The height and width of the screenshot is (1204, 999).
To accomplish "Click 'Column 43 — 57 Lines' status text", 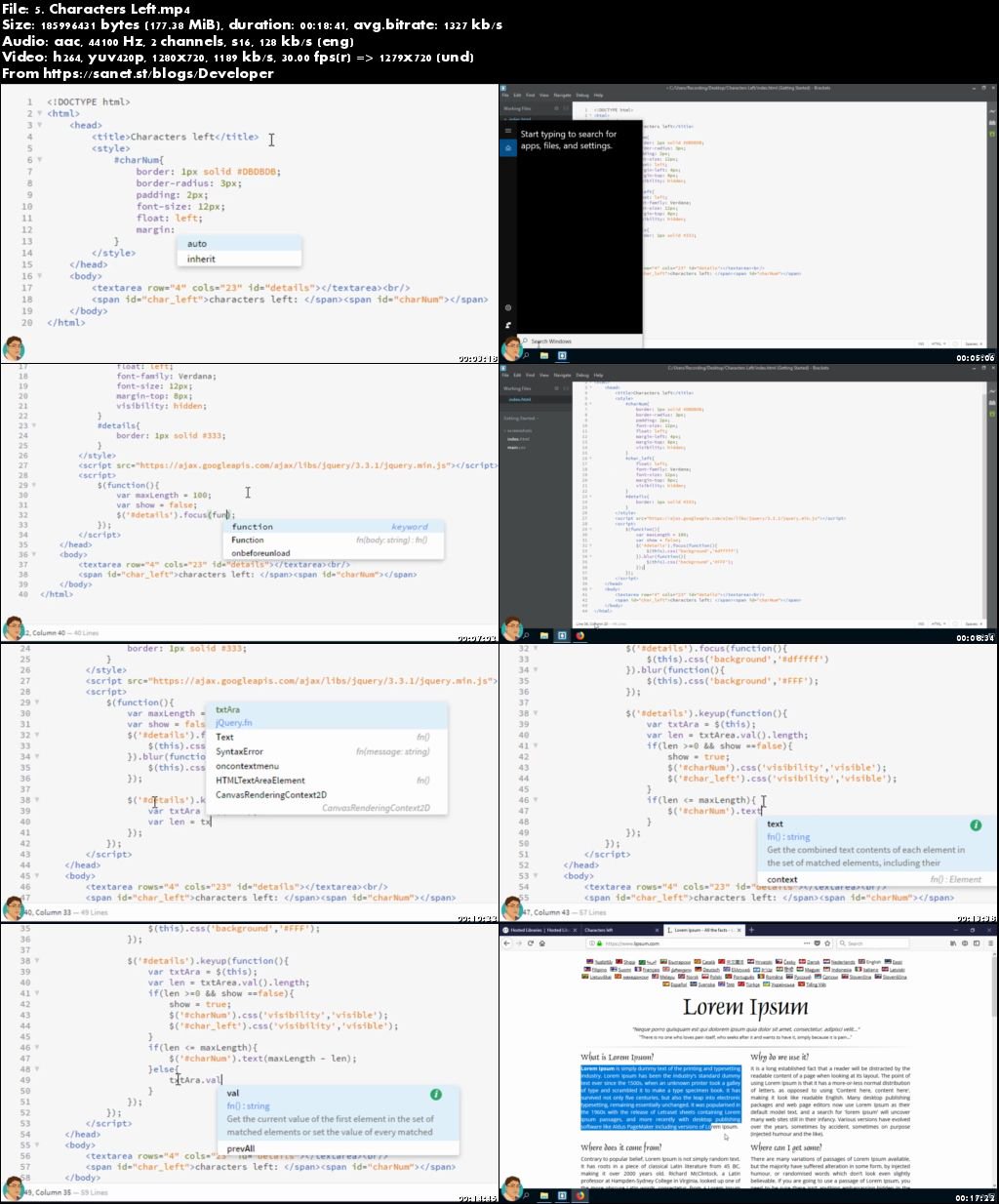I will (x=570, y=912).
